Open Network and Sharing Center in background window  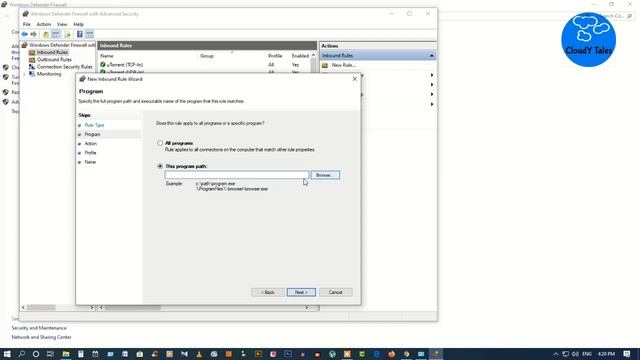pos(41,337)
